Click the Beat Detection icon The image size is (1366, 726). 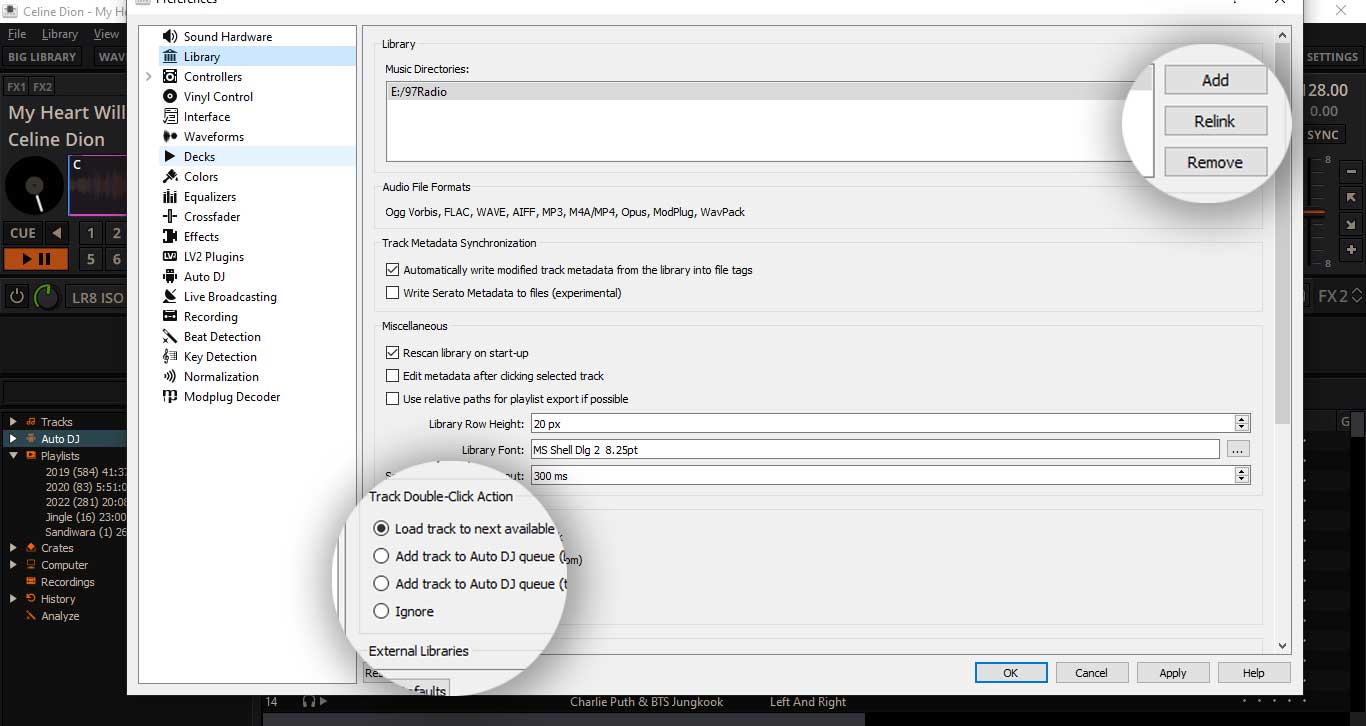tap(170, 337)
